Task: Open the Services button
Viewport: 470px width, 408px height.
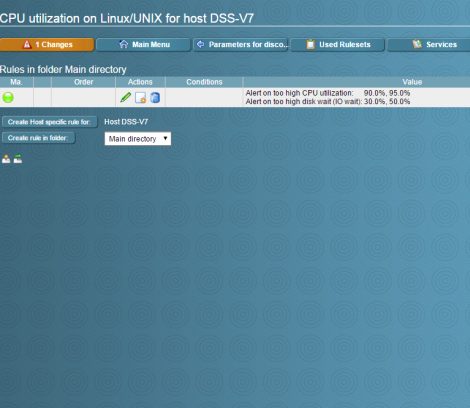Action: [x=429, y=45]
